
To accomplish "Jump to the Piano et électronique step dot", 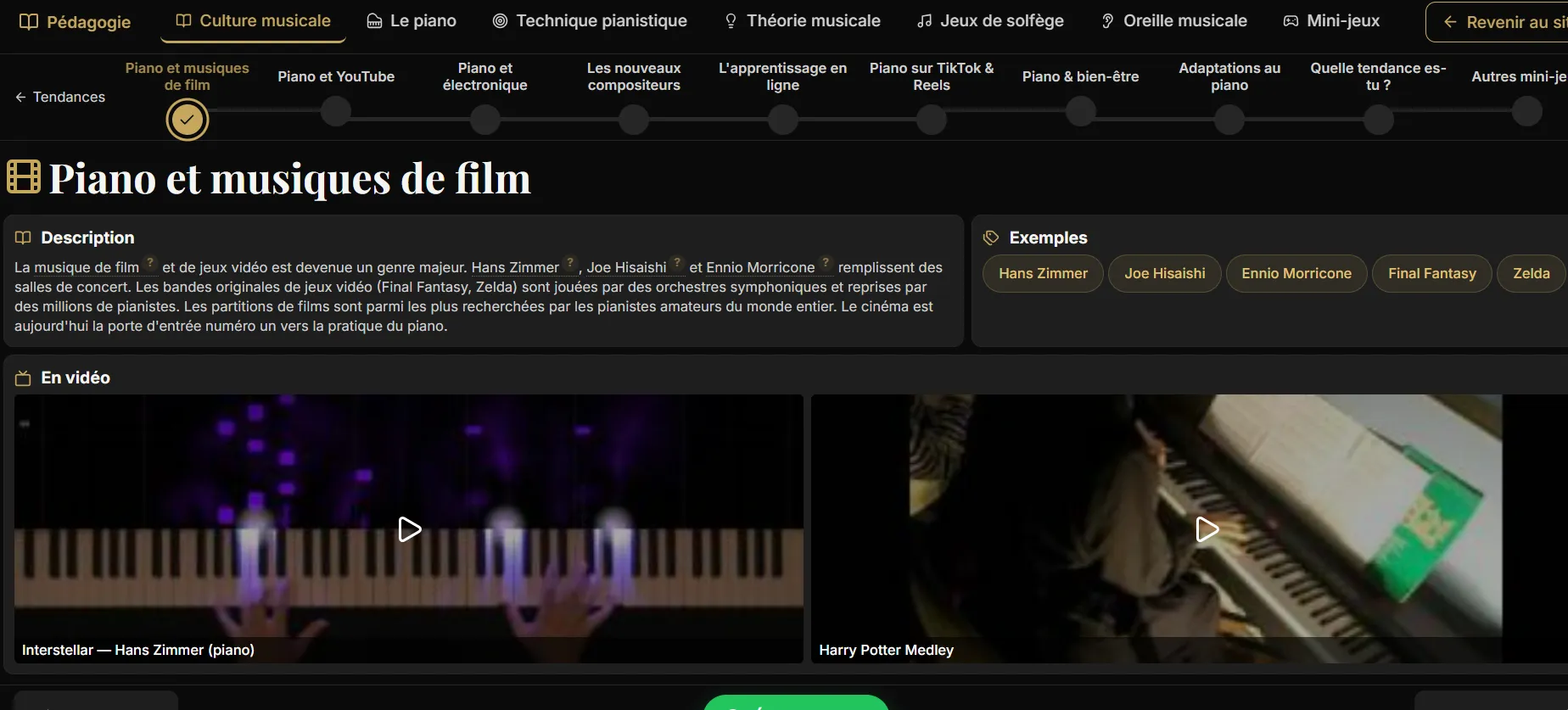I will (x=485, y=120).
